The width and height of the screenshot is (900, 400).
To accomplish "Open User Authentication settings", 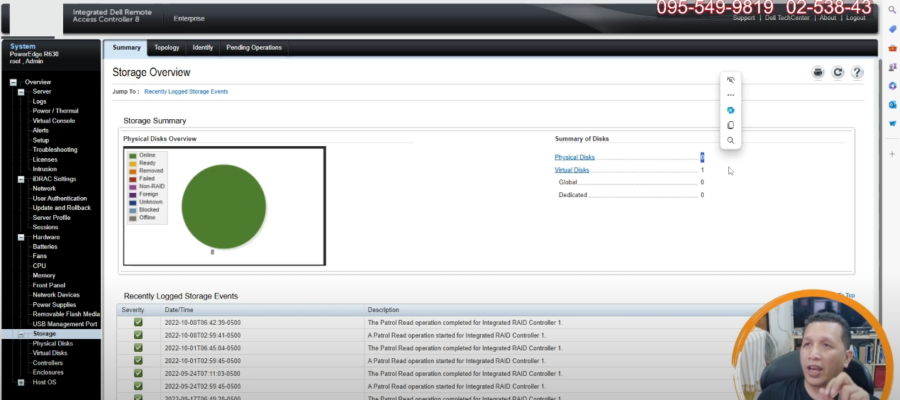I will click(60, 199).
